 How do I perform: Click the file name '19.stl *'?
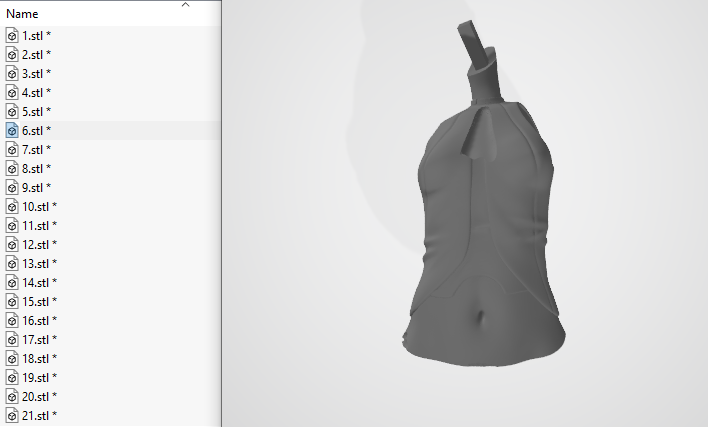(40, 377)
